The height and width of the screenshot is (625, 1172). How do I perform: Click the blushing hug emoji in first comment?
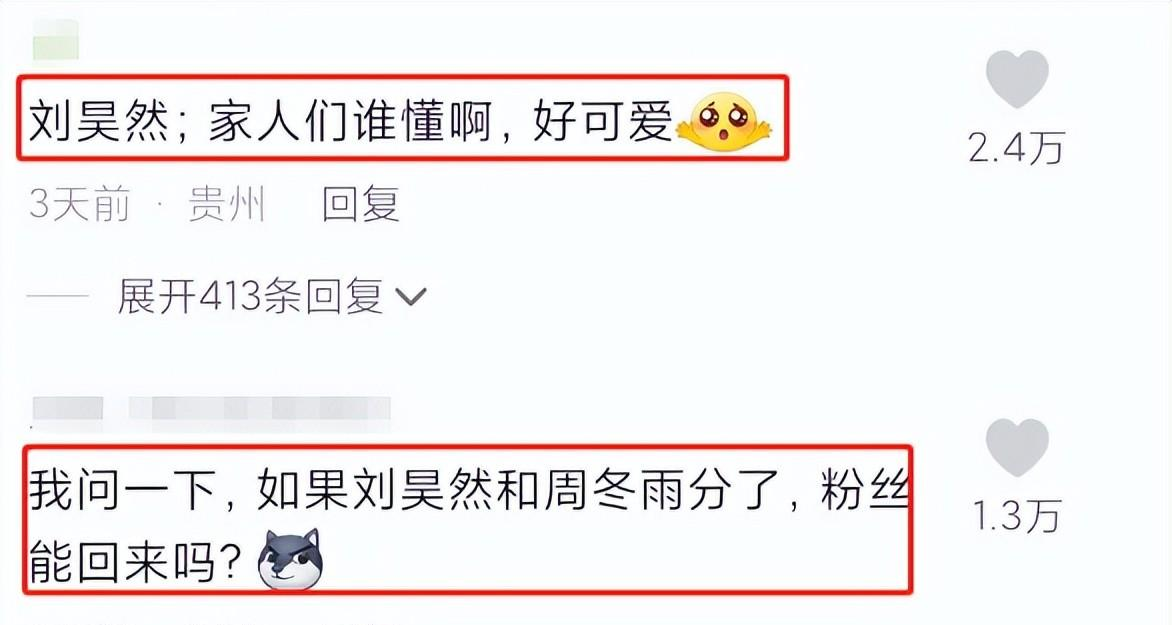coord(724,123)
